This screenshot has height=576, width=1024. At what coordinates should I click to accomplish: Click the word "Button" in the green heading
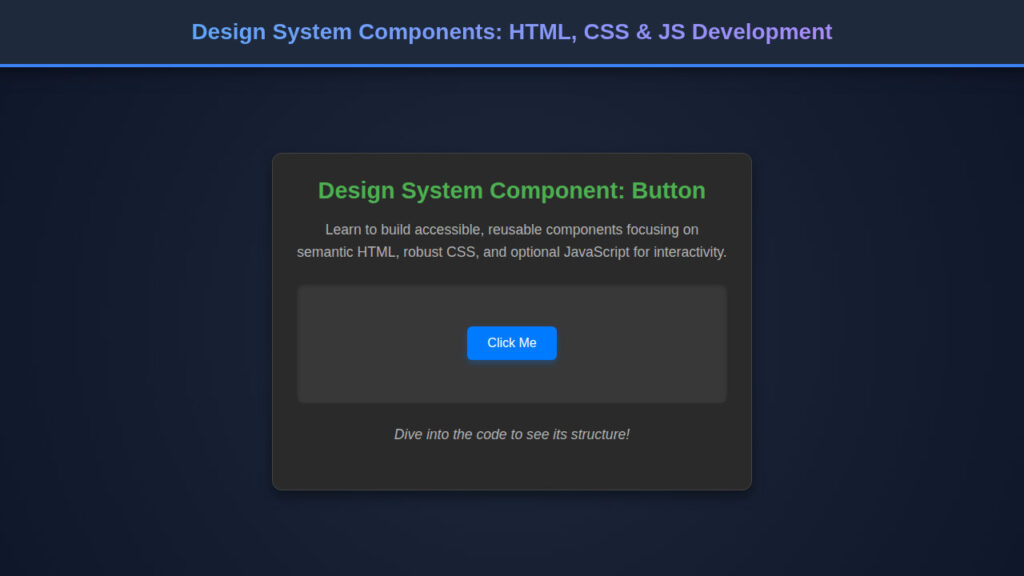tap(668, 190)
